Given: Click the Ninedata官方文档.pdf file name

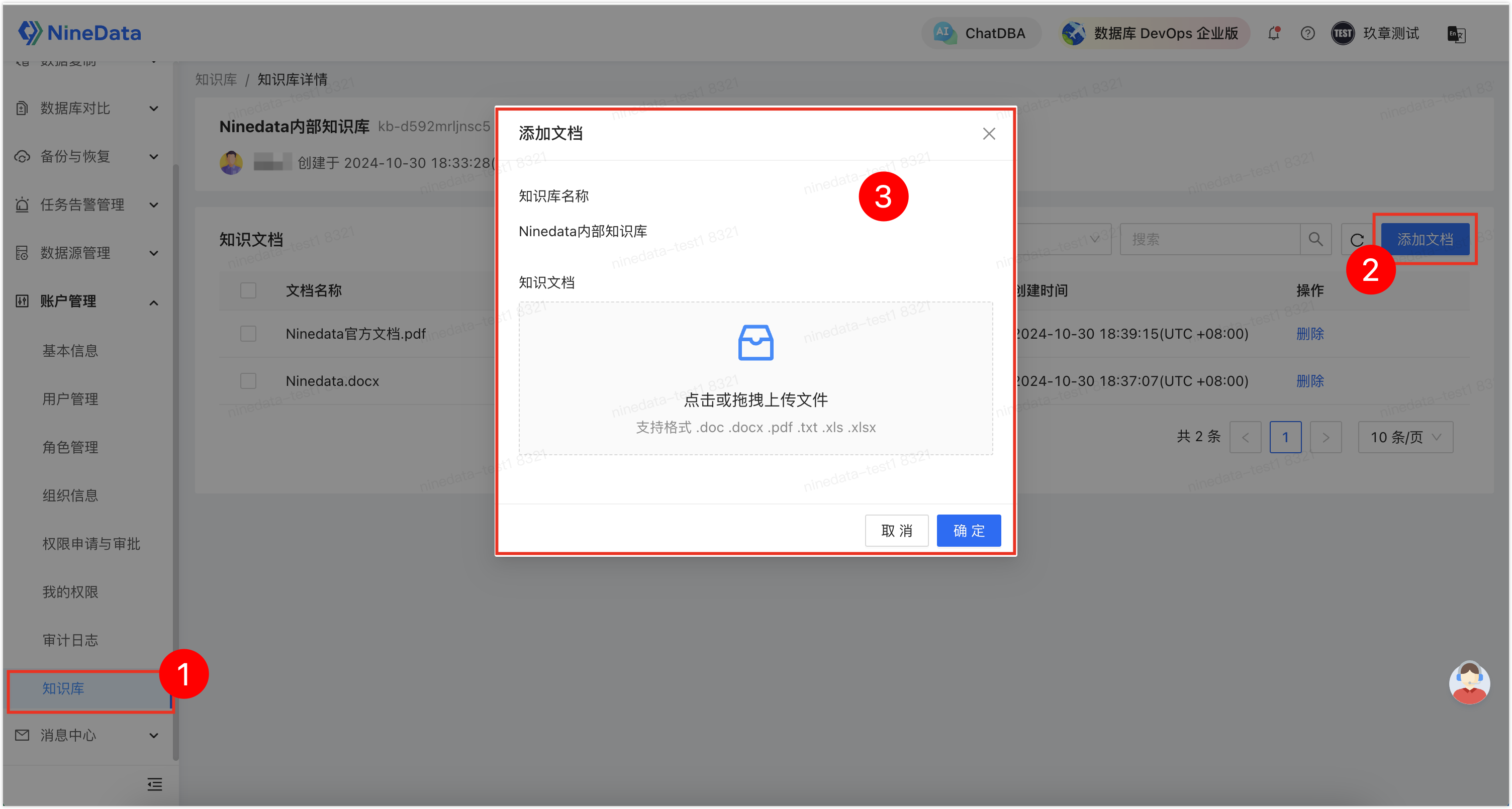Looking at the screenshot, I should click(355, 333).
